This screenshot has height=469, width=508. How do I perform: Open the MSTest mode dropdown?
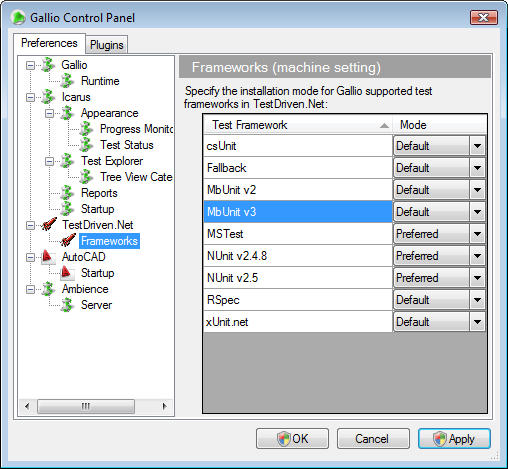(477, 234)
